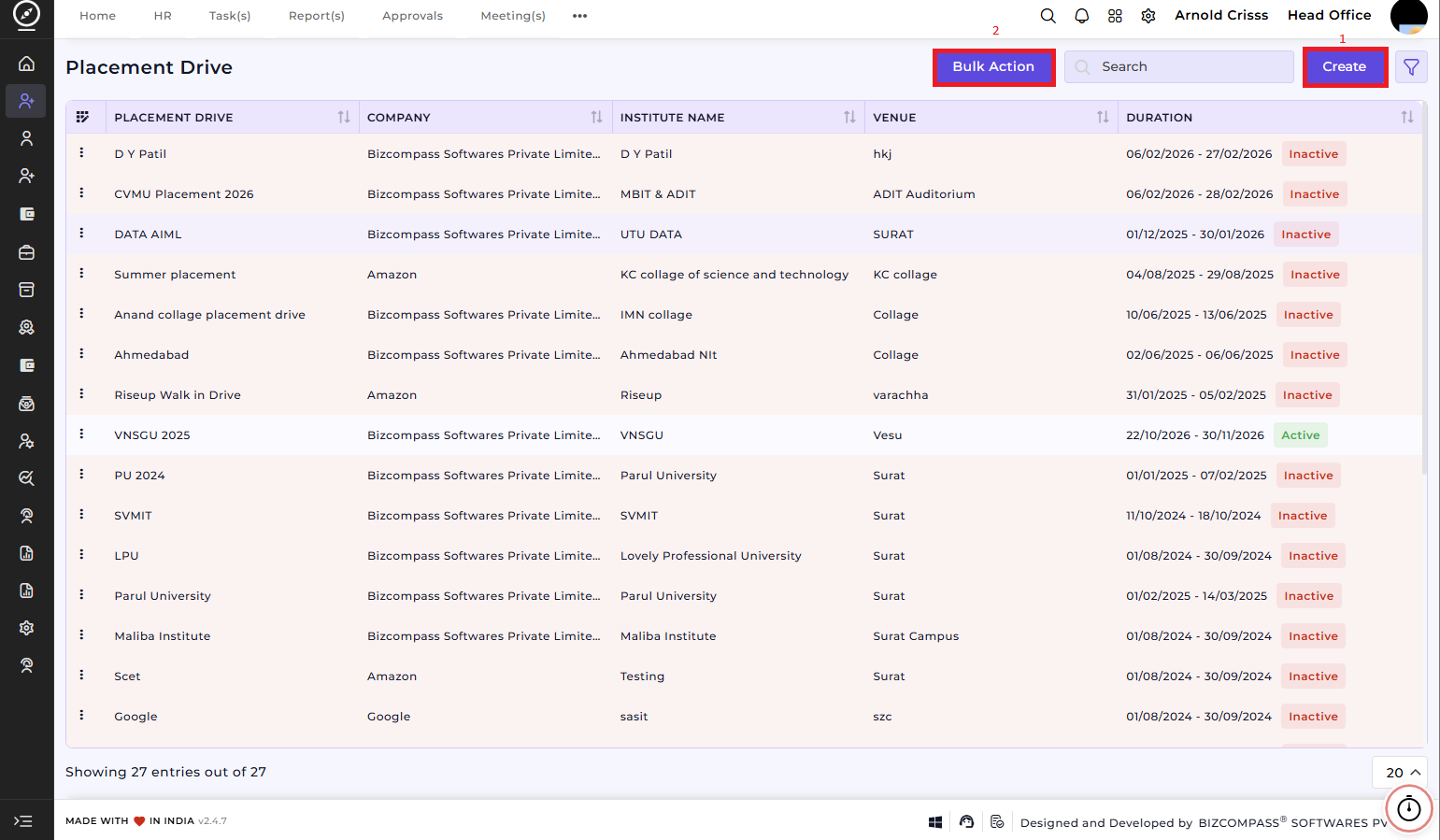Click the Bulk Action button

993,67
